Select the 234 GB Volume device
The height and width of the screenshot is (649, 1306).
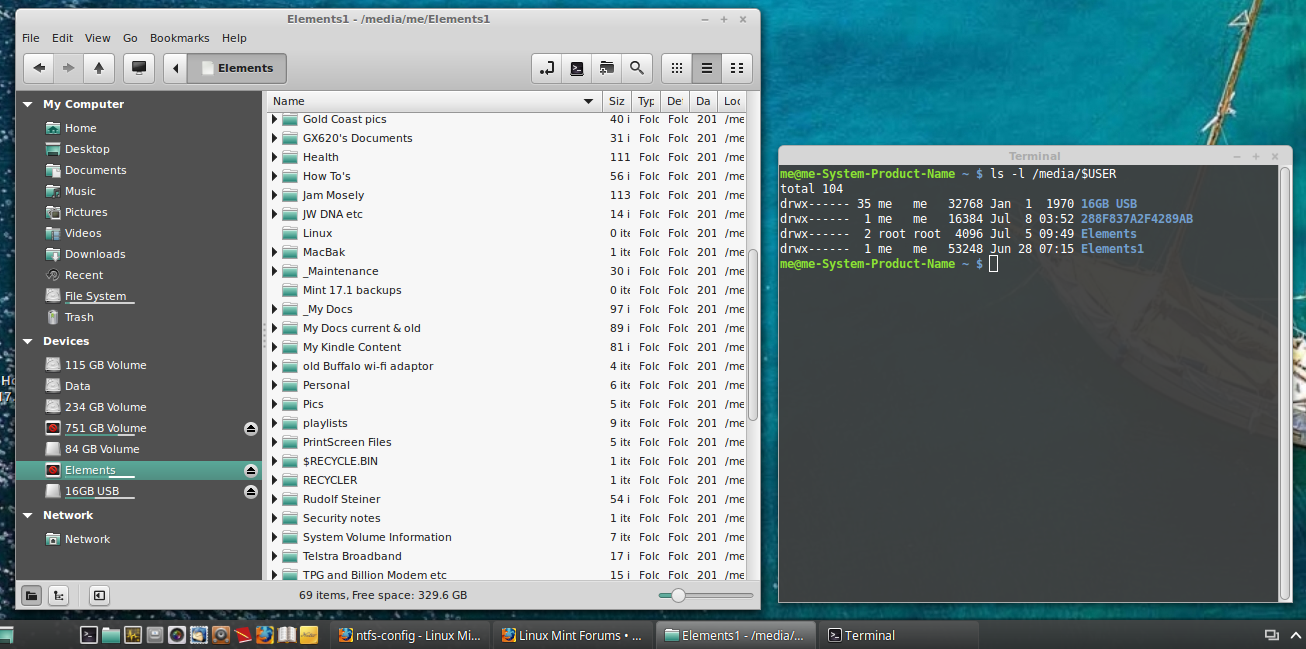click(105, 407)
